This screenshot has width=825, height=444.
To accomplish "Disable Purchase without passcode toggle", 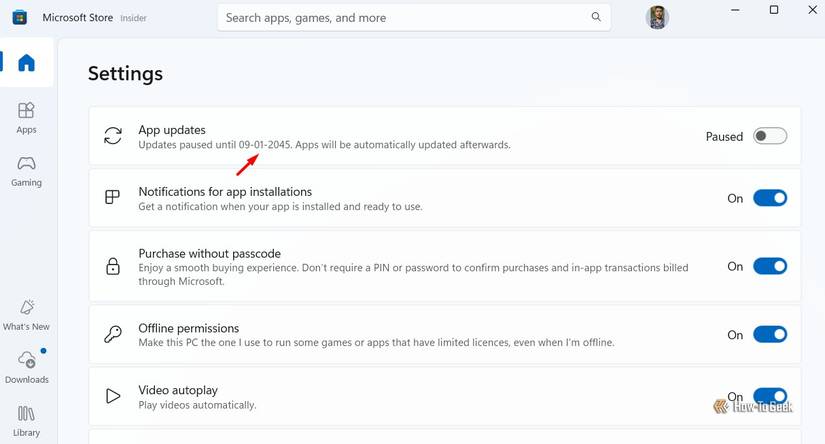I will 770,266.
